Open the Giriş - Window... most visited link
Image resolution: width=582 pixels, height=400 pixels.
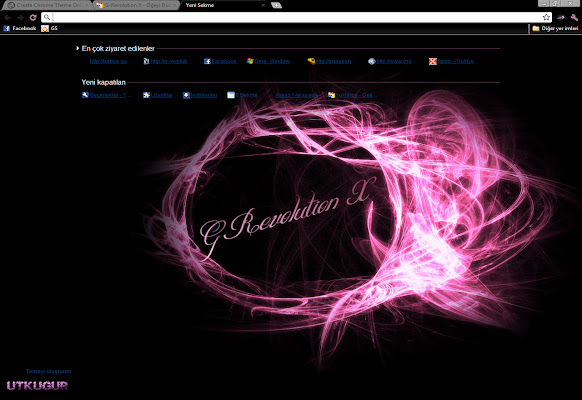[x=272, y=61]
